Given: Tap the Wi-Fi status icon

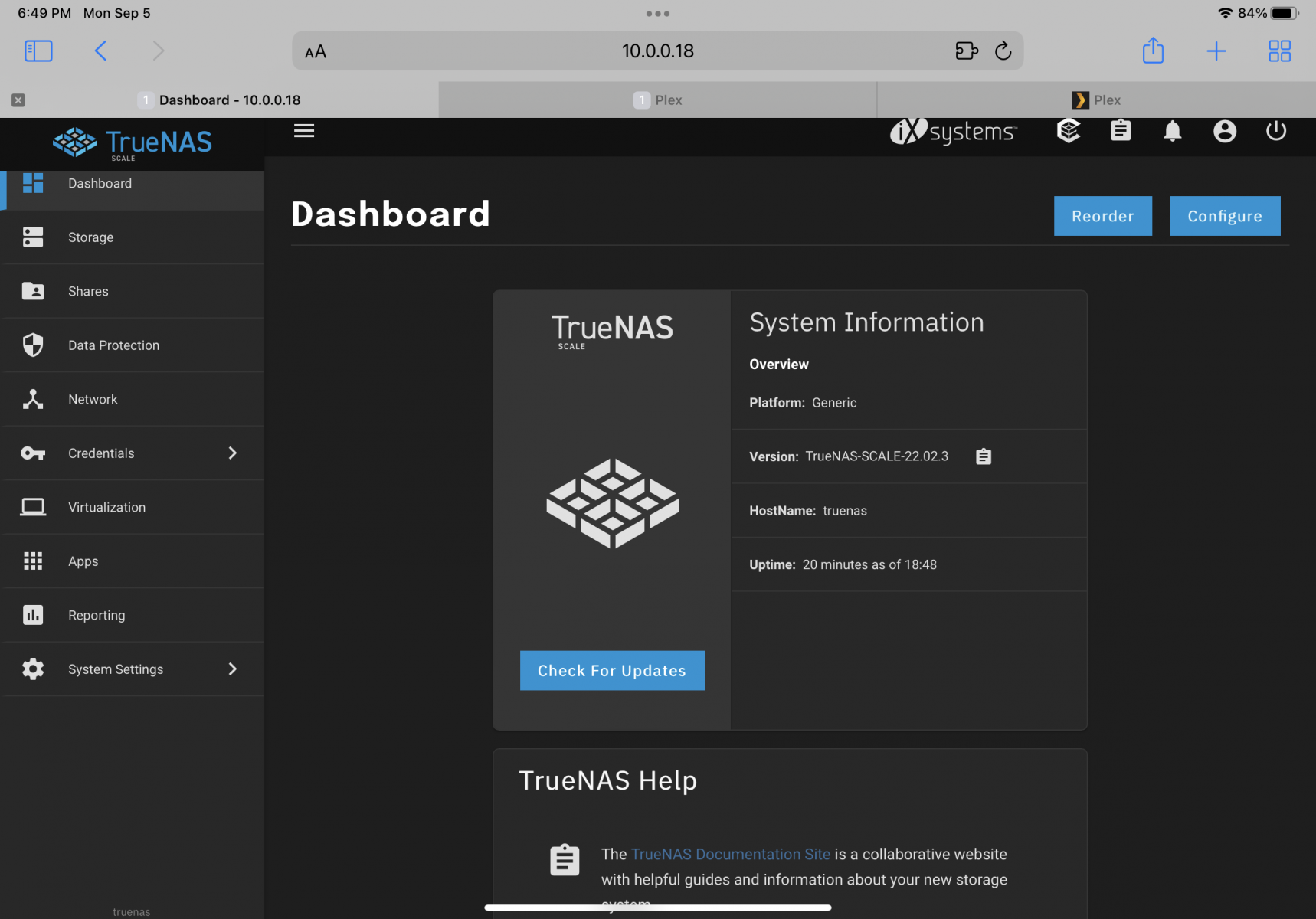Looking at the screenshot, I should click(x=1225, y=13).
